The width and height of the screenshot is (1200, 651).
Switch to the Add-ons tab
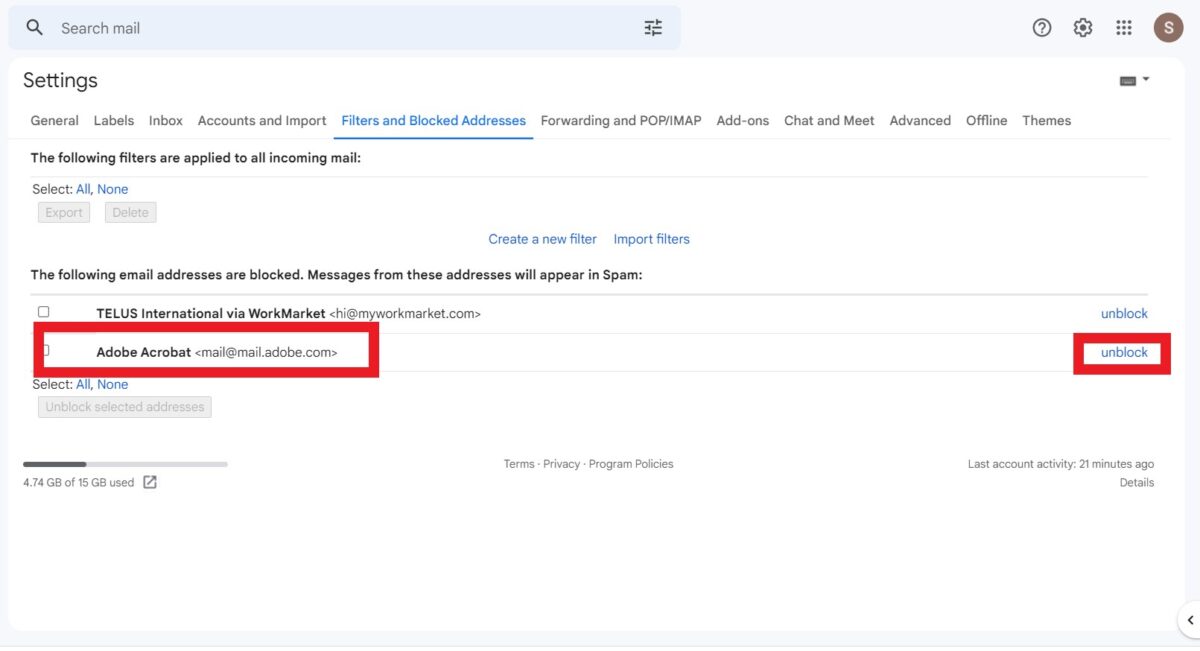743,120
